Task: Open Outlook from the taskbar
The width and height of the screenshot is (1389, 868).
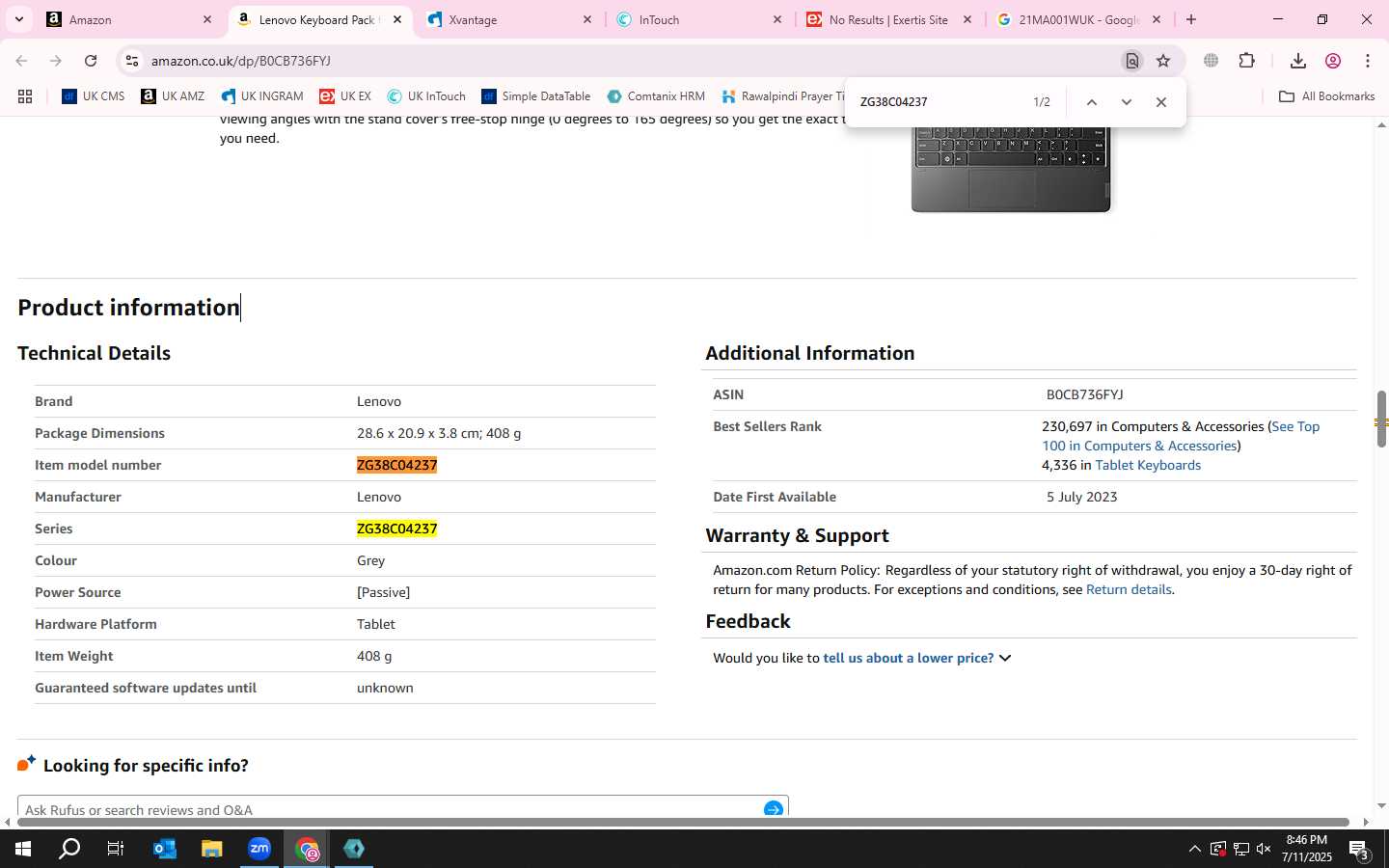Action: point(165,849)
